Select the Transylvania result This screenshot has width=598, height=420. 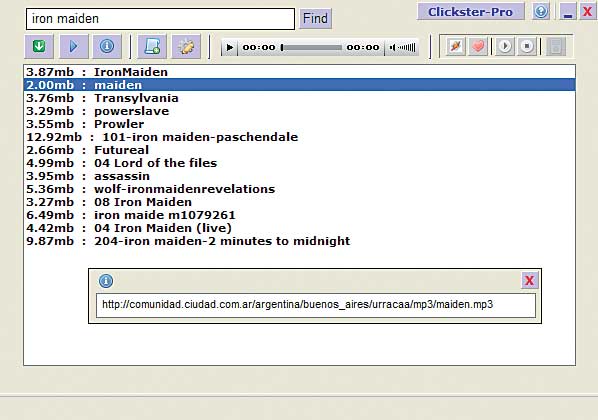click(x=299, y=98)
